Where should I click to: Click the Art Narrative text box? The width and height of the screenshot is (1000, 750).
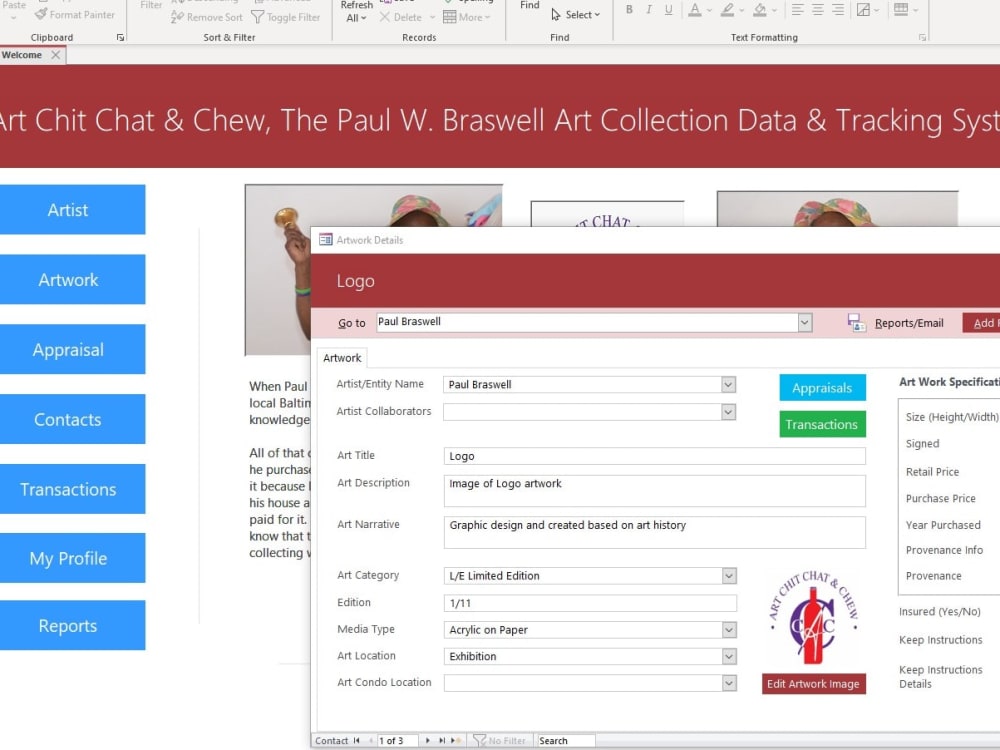coord(654,533)
